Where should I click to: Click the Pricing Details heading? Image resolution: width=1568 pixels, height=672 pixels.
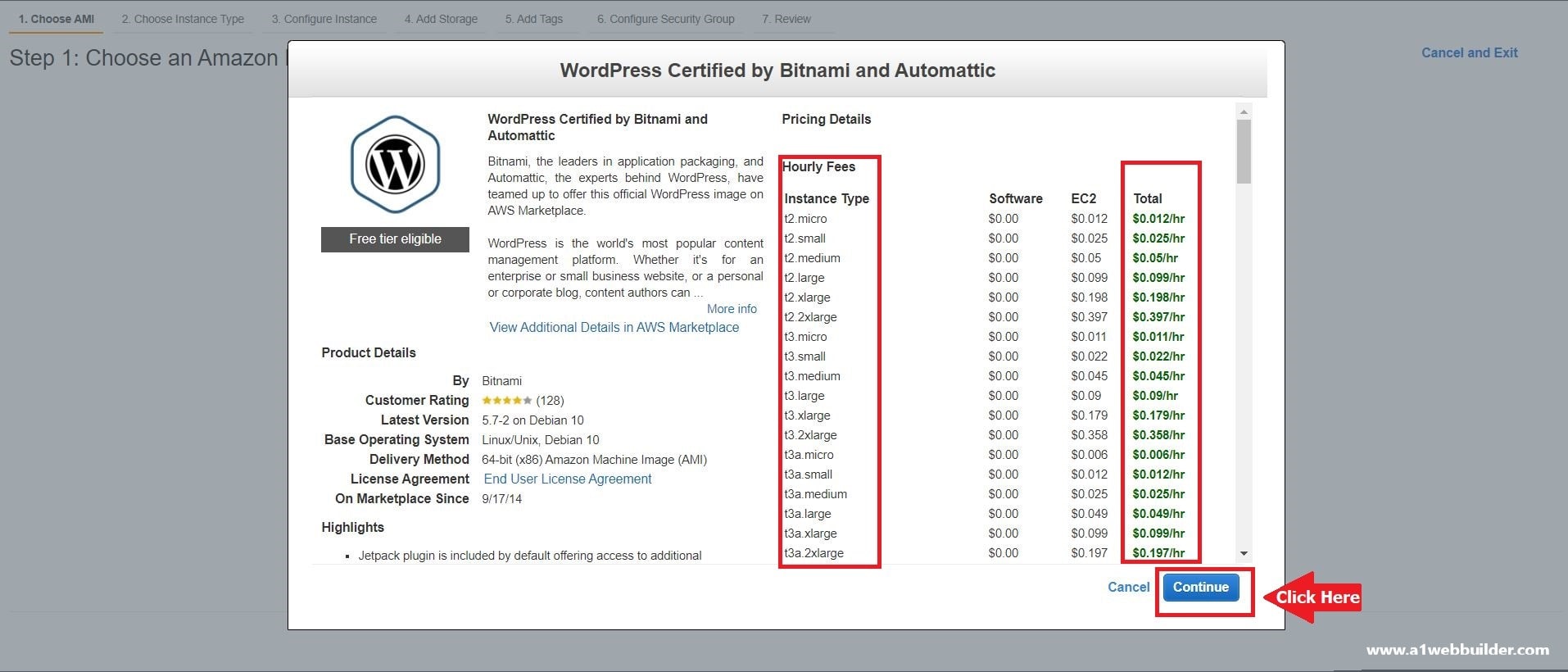click(826, 120)
